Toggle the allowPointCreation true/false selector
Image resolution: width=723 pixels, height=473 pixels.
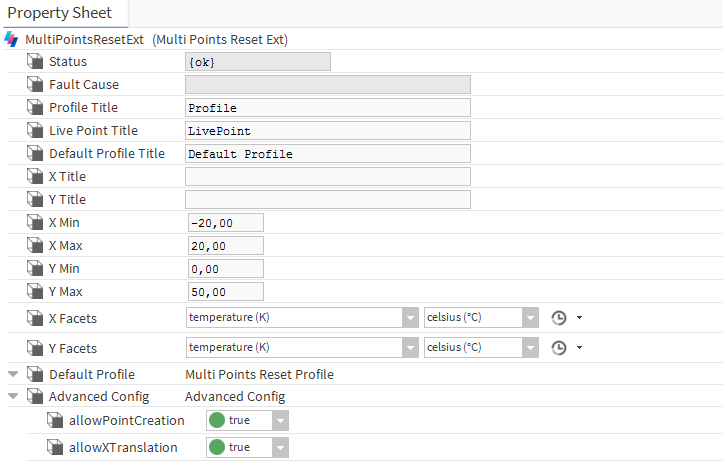click(247, 421)
